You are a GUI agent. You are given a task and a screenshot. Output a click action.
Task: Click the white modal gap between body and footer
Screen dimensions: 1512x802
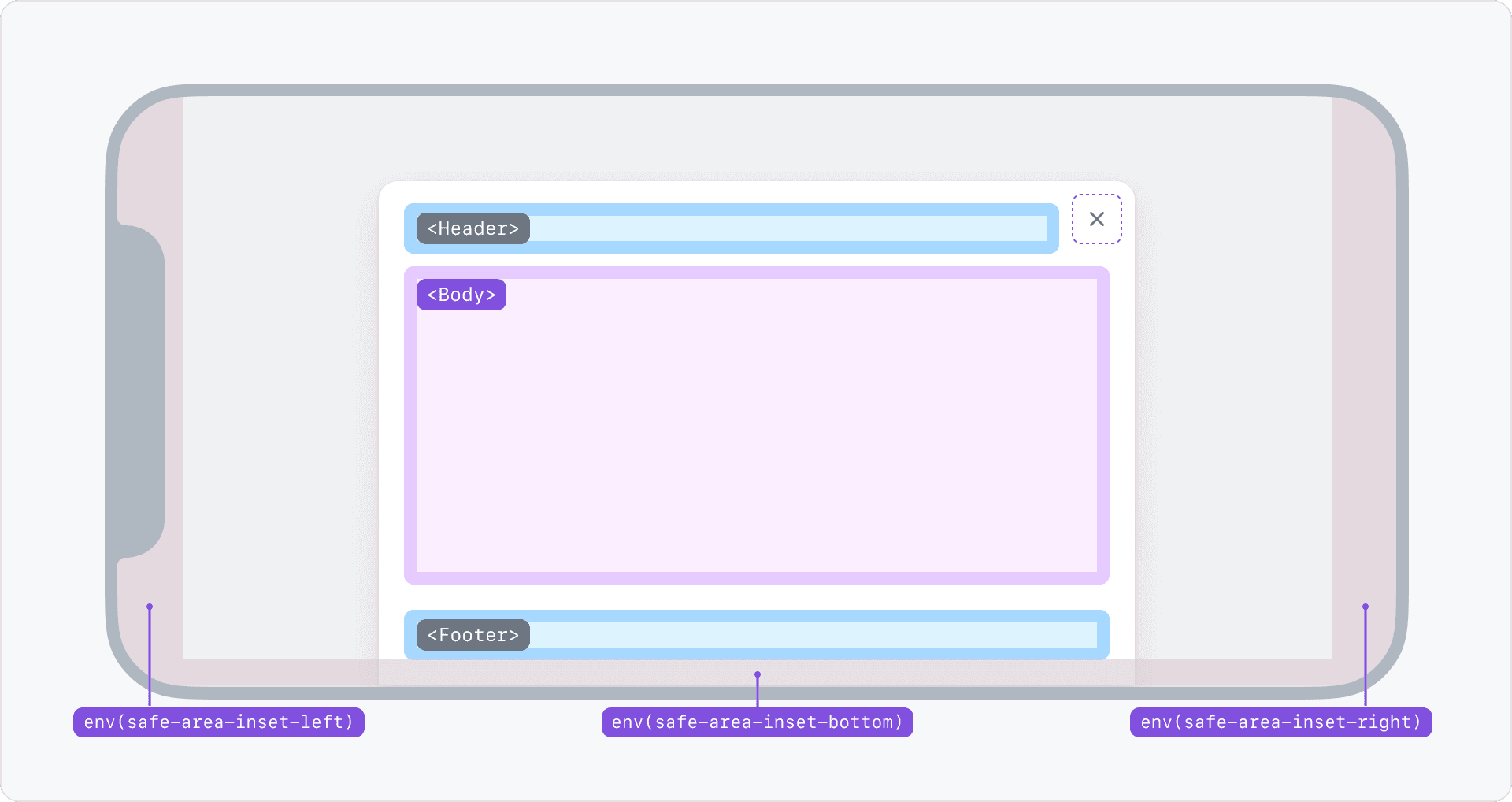click(x=756, y=597)
